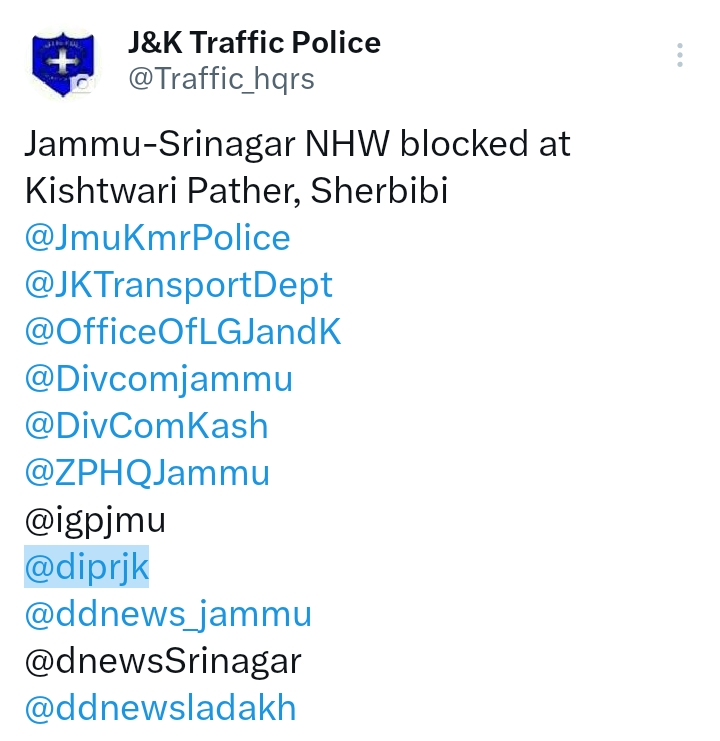Tap the word Sherbibi in the tweet
This screenshot has height=741, width=720.
pos(379,190)
